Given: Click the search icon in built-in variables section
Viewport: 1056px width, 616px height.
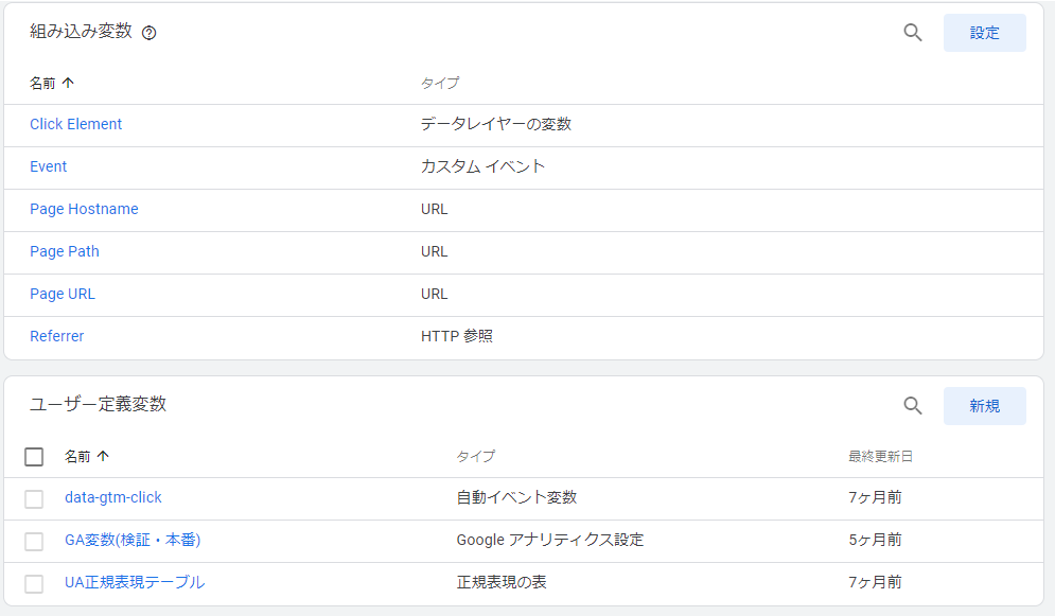Looking at the screenshot, I should 912,32.
